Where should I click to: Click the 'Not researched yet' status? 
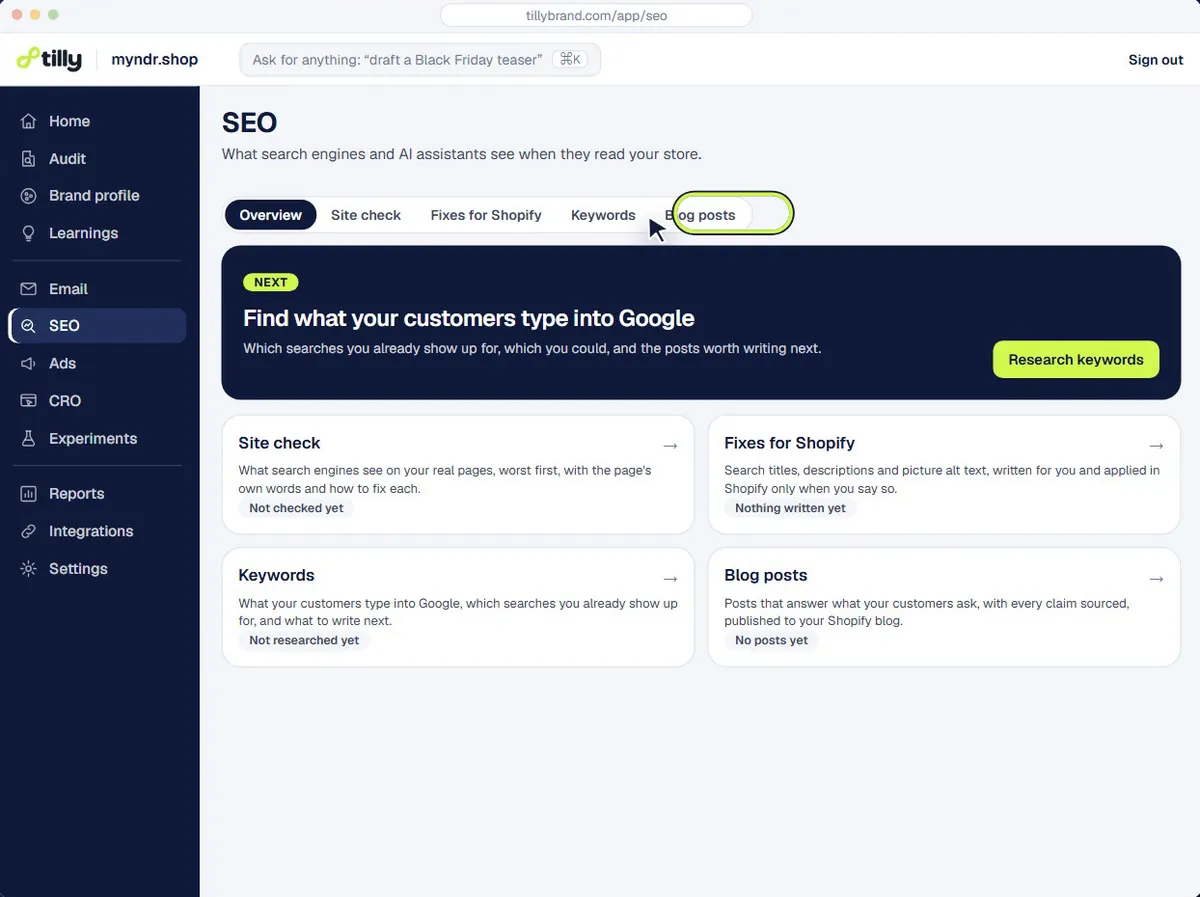point(304,640)
